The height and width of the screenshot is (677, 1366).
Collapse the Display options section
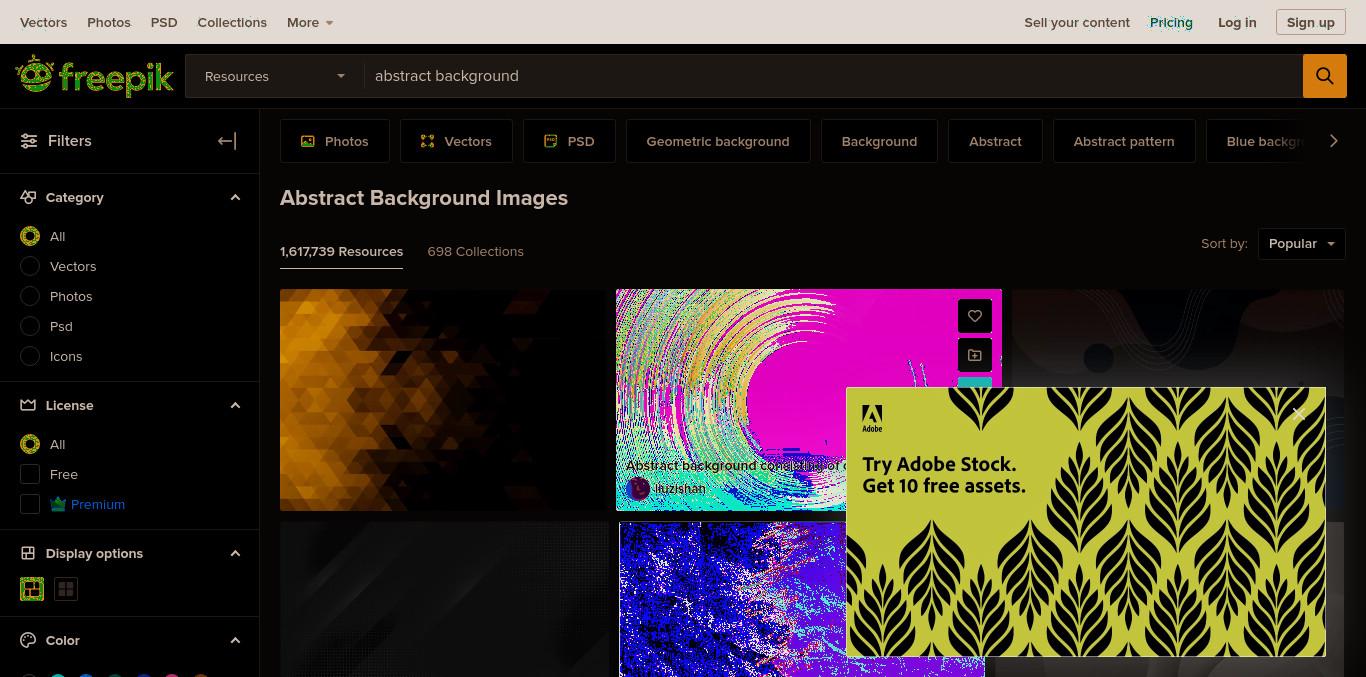235,553
